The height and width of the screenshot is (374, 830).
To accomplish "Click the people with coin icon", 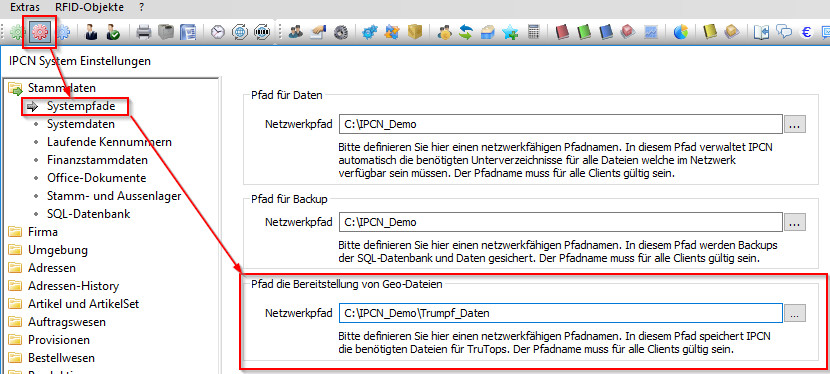I will pyautogui.click(x=444, y=32).
